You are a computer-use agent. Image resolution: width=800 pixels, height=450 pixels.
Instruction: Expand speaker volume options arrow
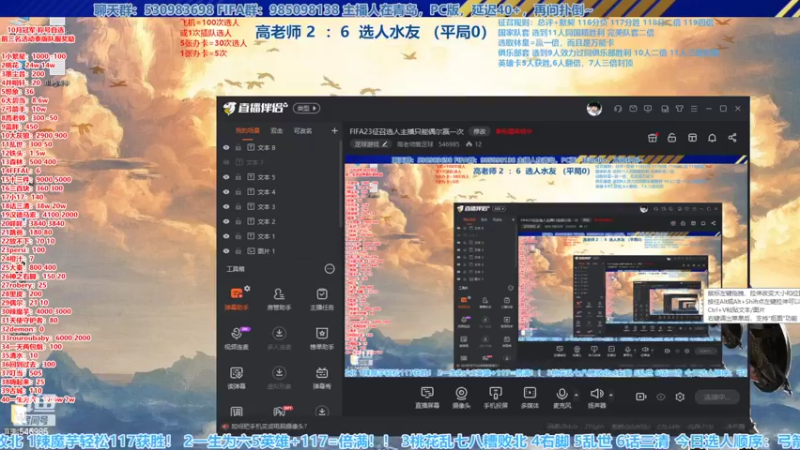pyautogui.click(x=611, y=395)
